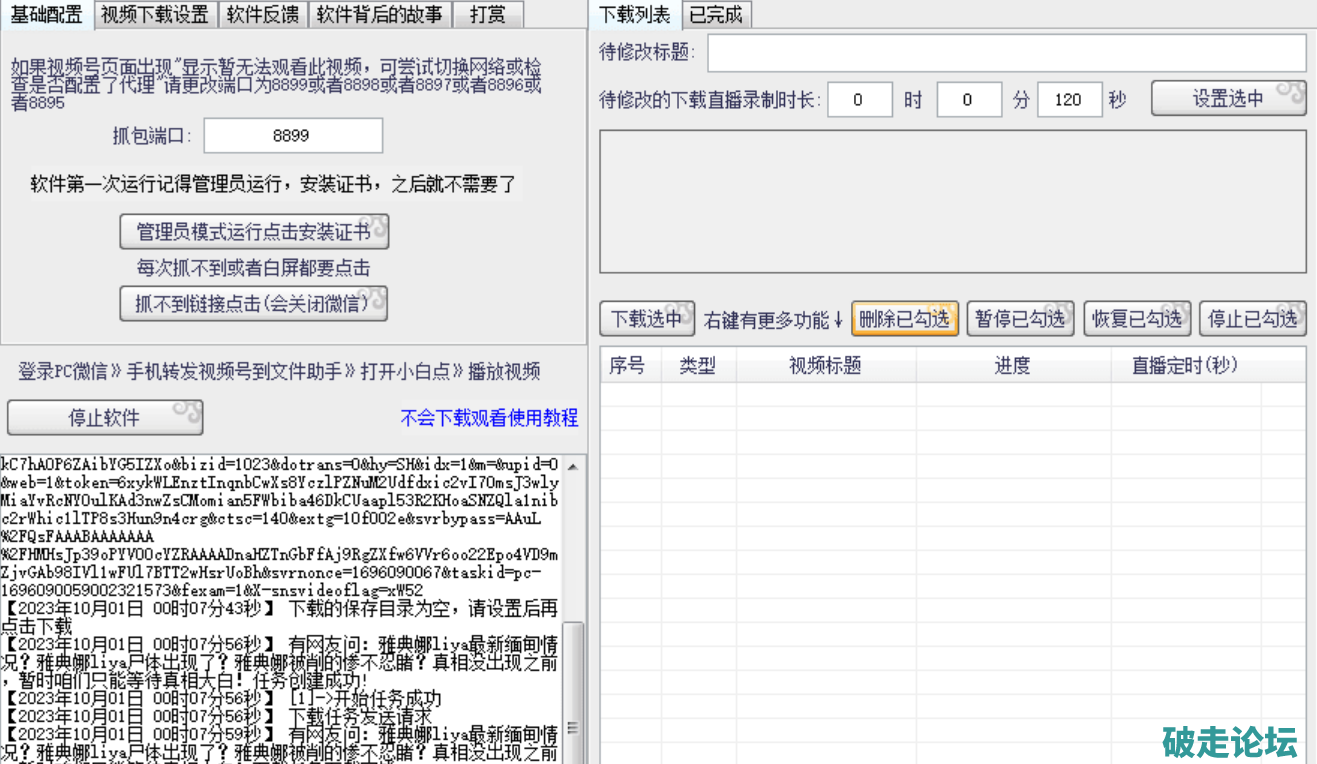Click the 停止已勾选 button
Screen dimensions: 1317x764
point(1252,319)
